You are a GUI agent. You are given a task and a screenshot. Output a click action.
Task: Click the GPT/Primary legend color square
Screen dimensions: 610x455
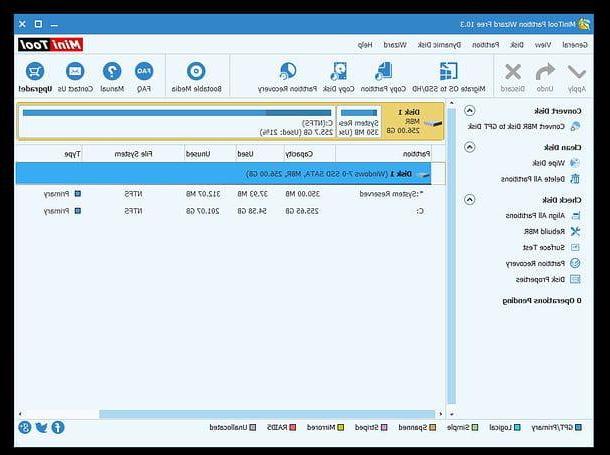578,427
